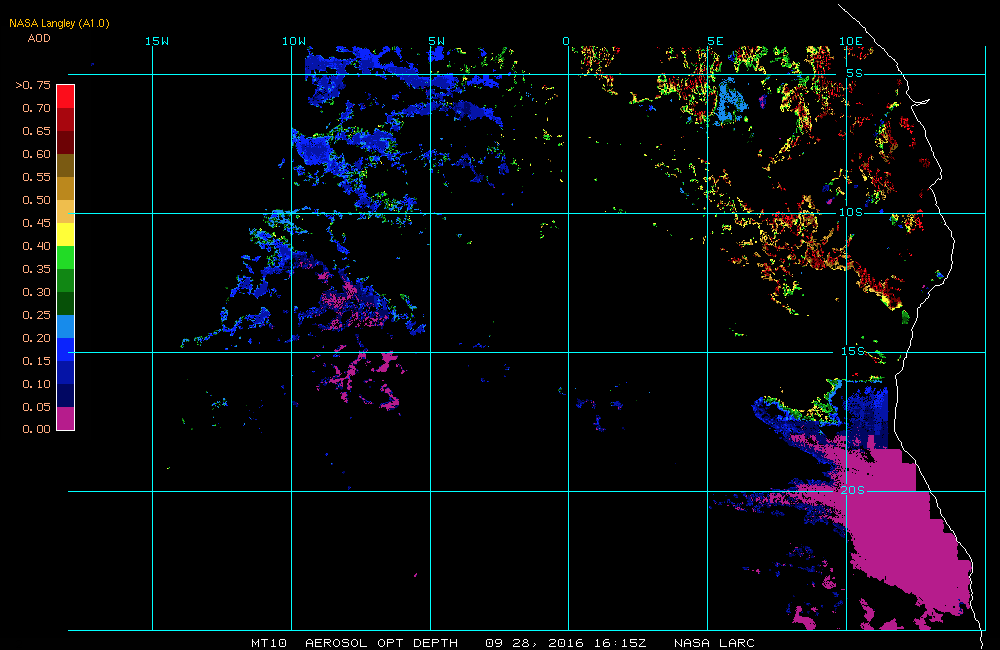Click the 09 28, 2016 date text

pos(534,642)
